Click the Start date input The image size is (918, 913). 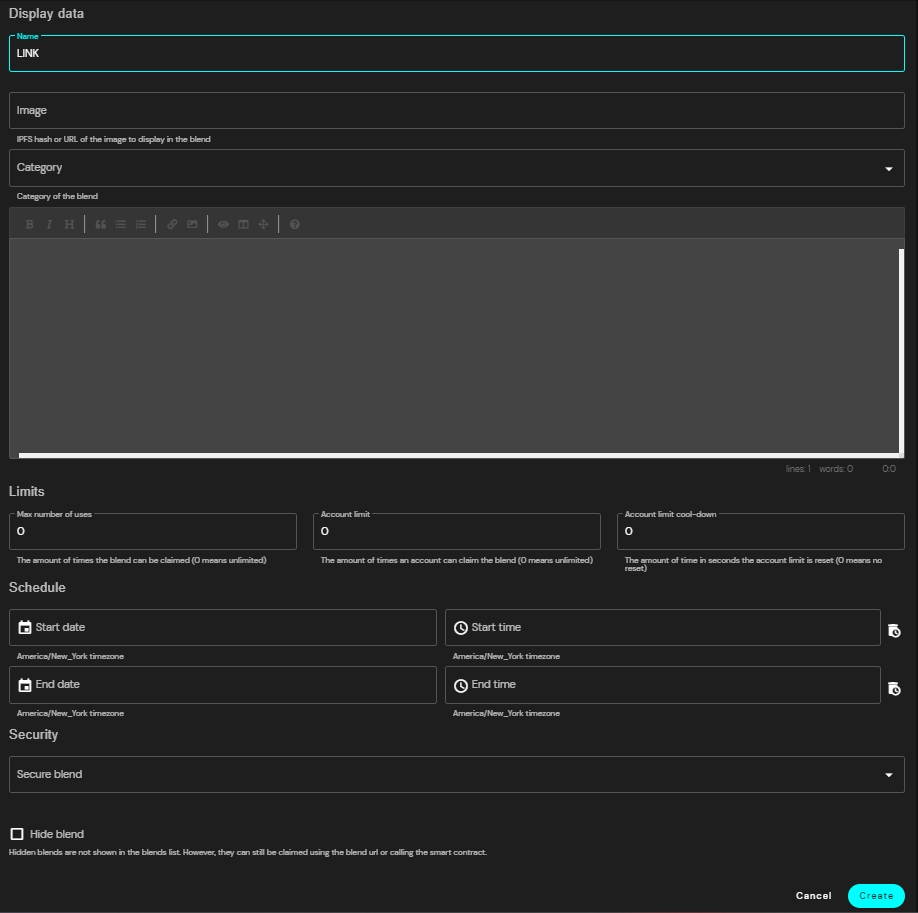[222, 627]
